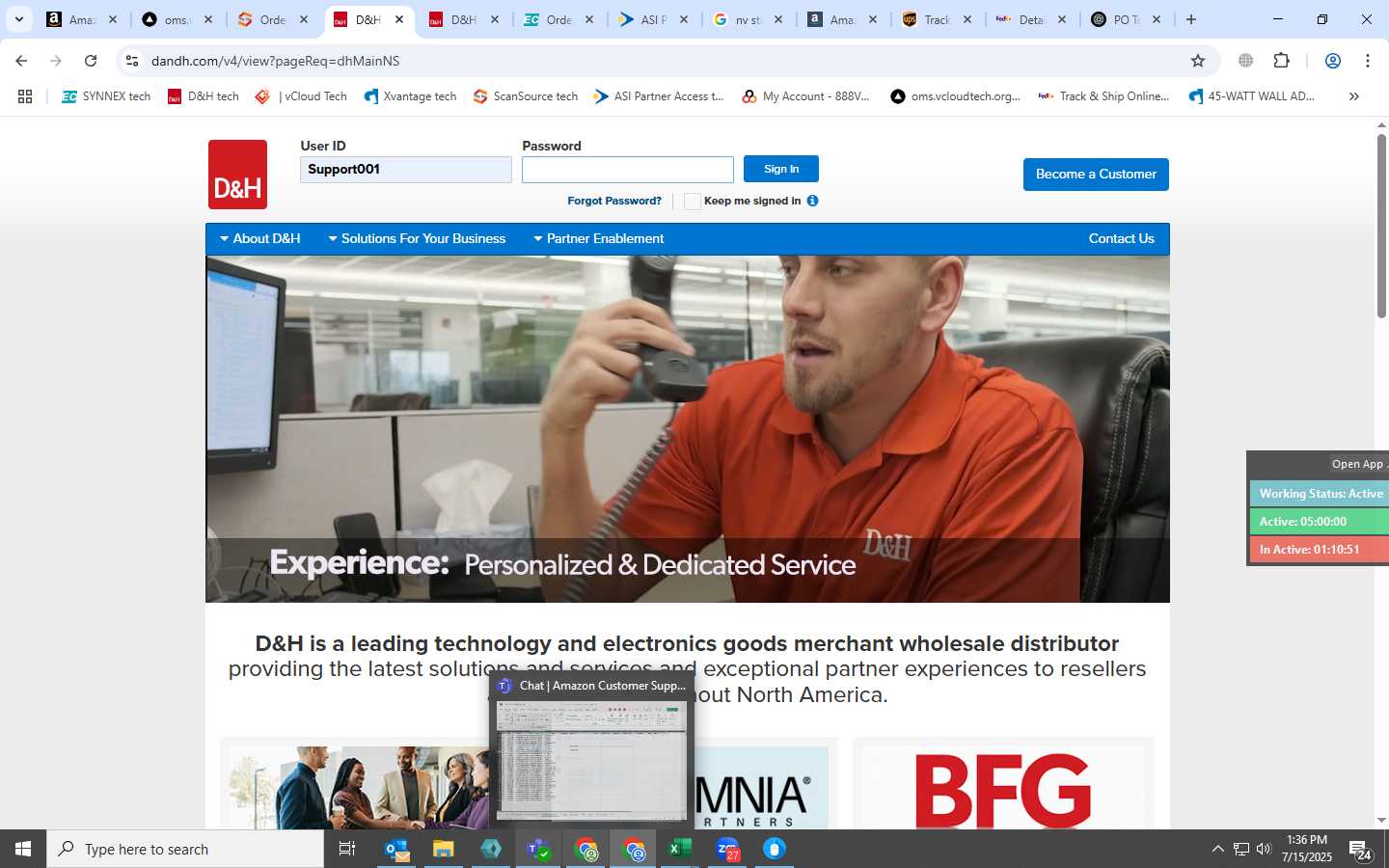Click Contact Us in the navigation bar
This screenshot has height=868, width=1389.
(x=1121, y=238)
